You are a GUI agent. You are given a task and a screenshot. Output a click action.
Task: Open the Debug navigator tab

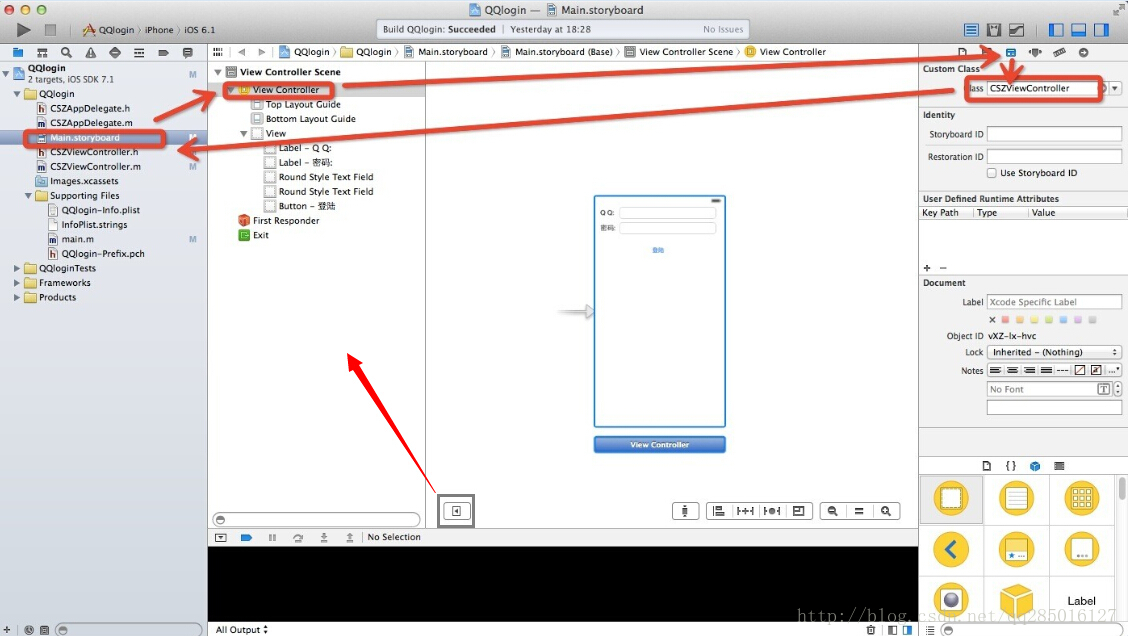[139, 52]
